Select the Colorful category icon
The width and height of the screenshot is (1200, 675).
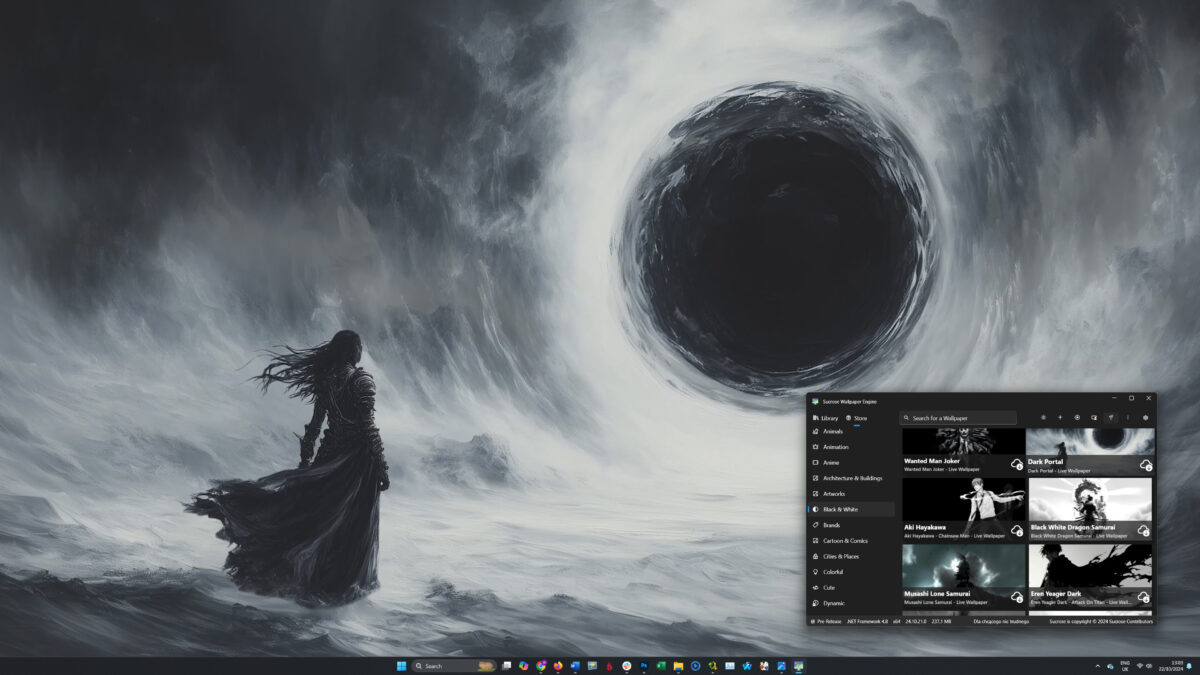[x=817, y=571]
